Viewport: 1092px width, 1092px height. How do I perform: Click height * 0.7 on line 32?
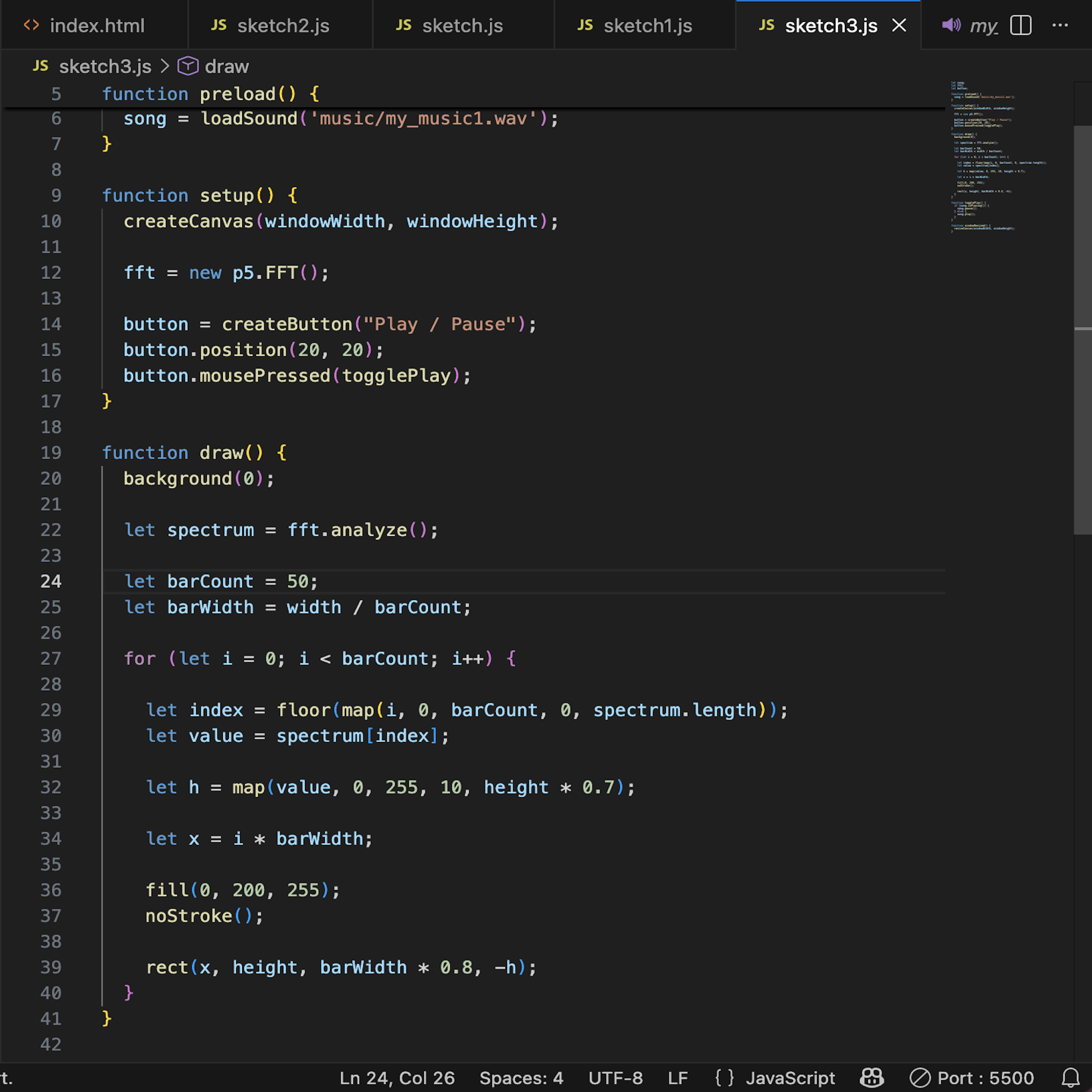(x=549, y=787)
